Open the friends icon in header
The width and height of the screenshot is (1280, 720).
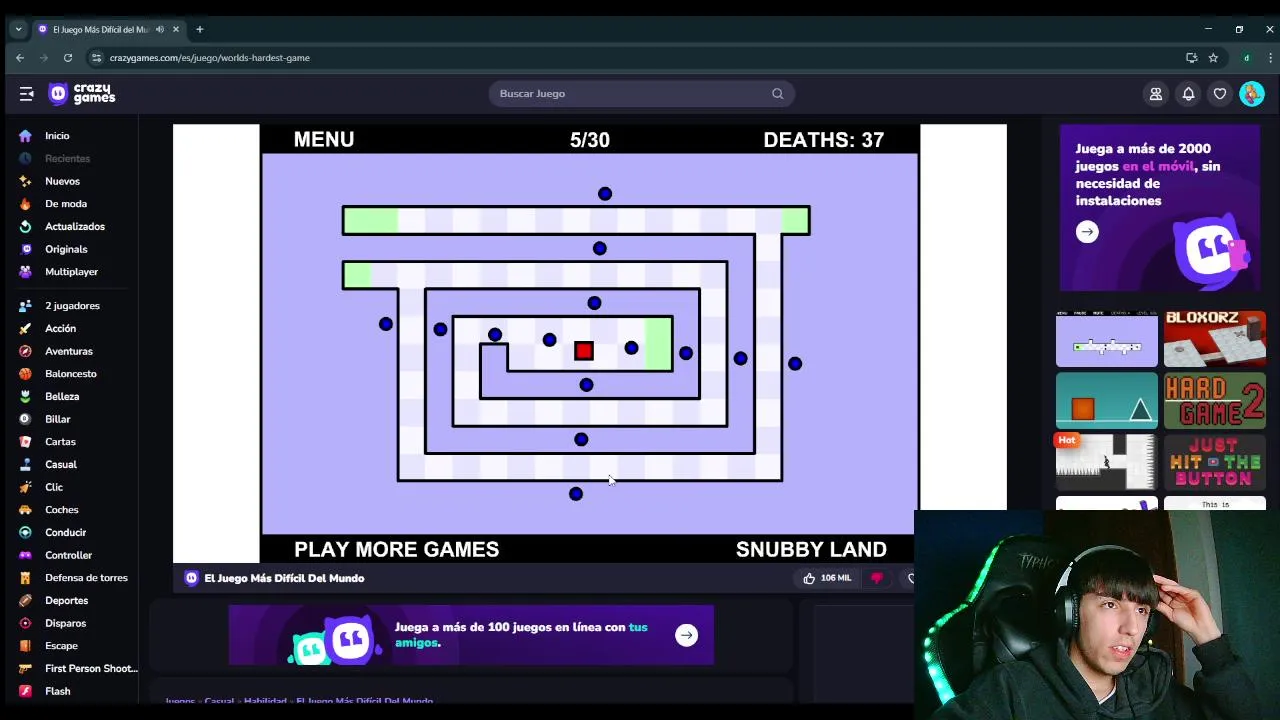click(1155, 94)
